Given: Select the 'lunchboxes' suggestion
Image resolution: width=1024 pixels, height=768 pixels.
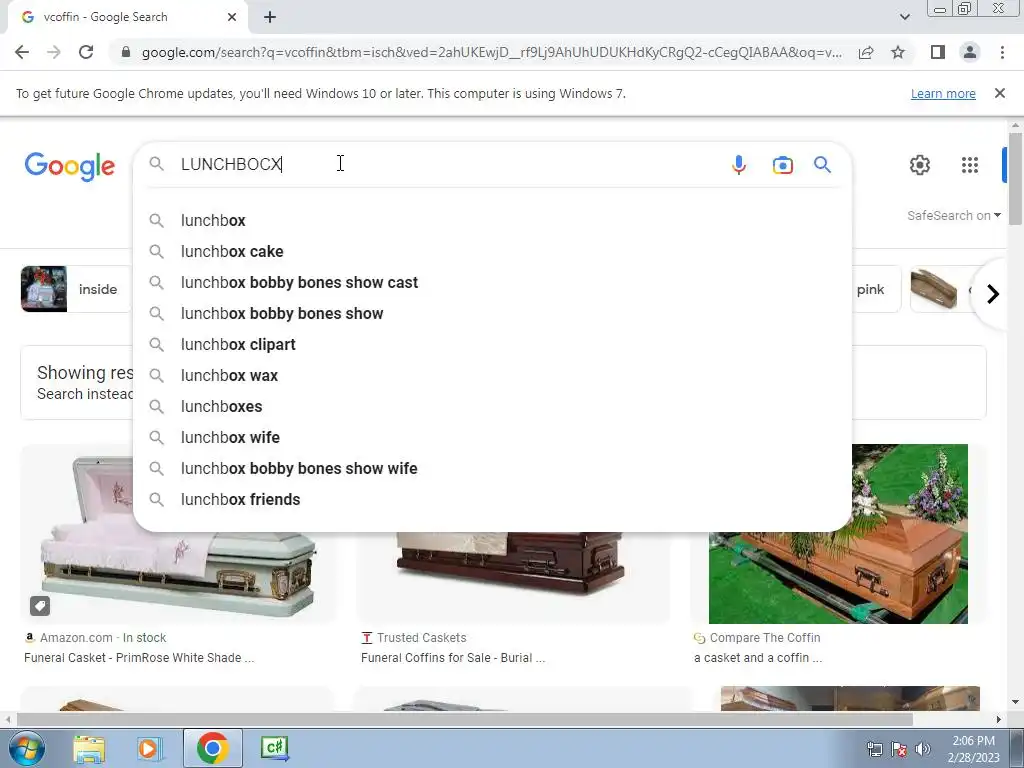Looking at the screenshot, I should pos(492,406).
